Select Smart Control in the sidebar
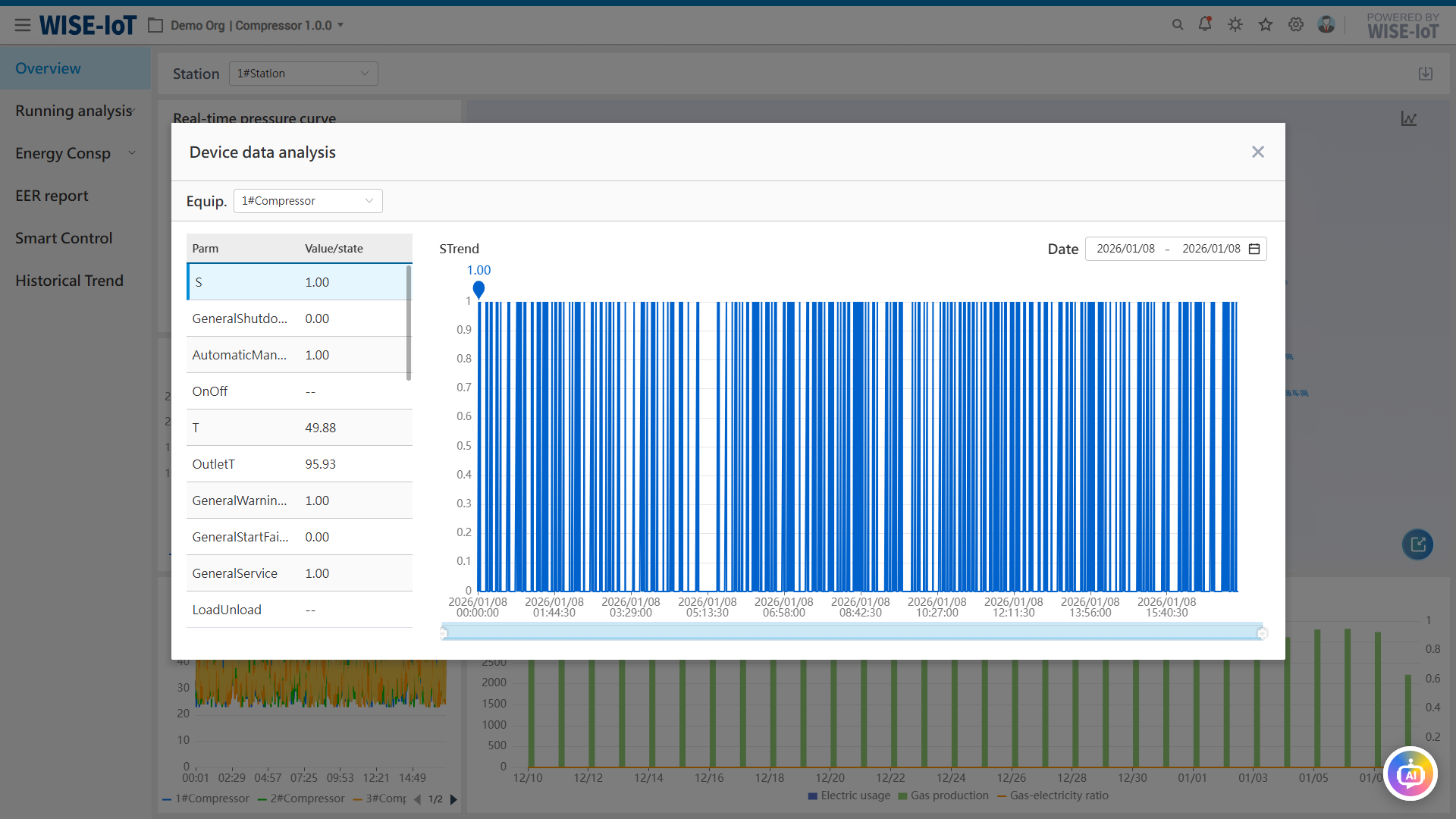 click(x=64, y=238)
